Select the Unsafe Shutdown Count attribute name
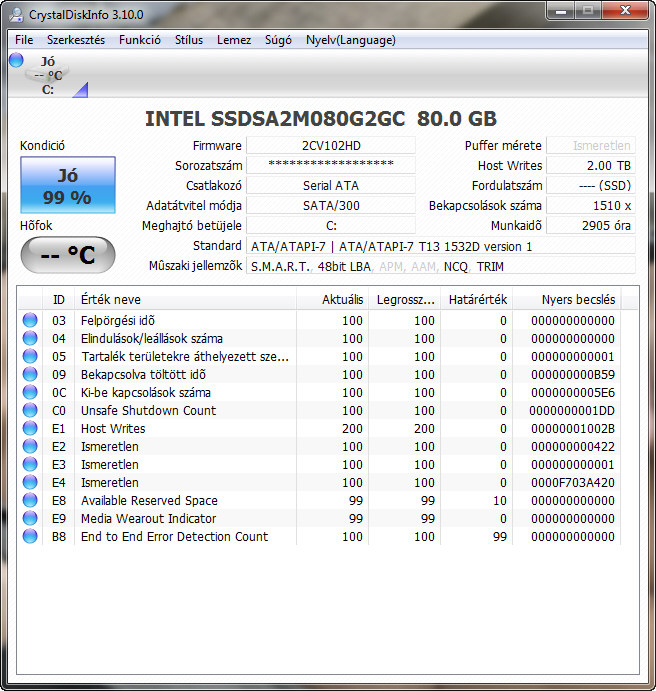 tap(148, 410)
